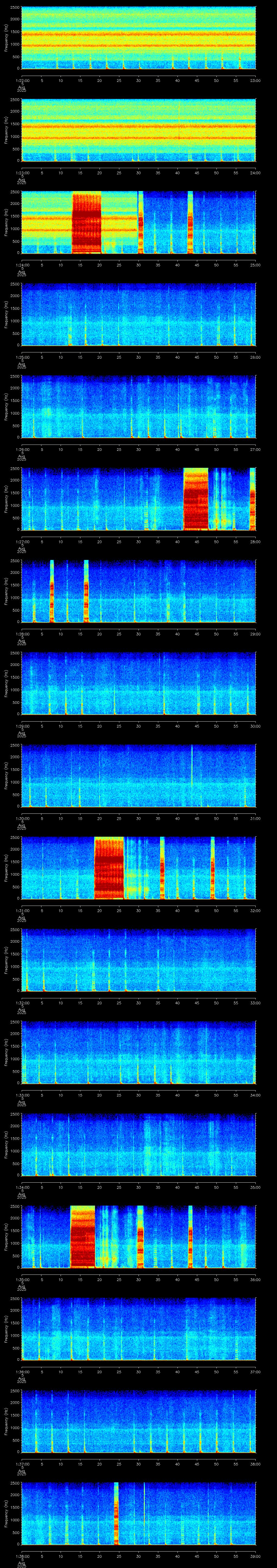This screenshot has height=1568, width=277.
Task: Click the narrow burst near 43s in the 1:24:00 panel
Action: 190,222
